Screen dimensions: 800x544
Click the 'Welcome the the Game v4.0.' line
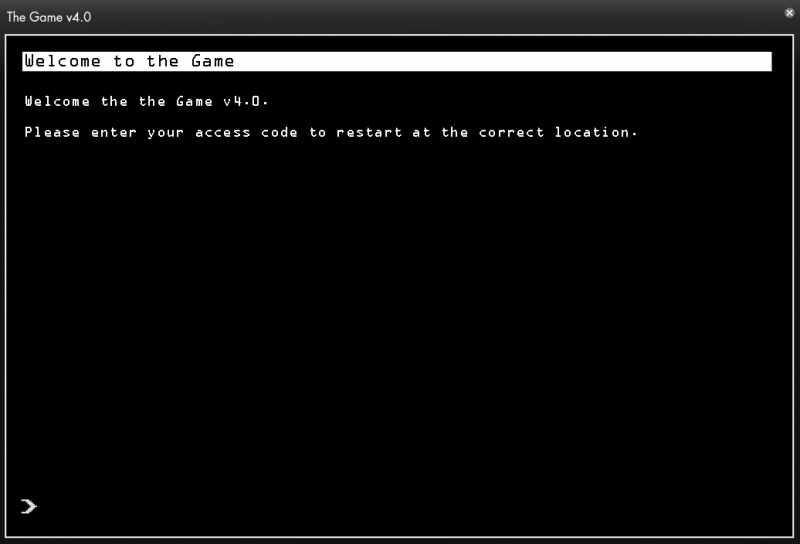point(146,101)
